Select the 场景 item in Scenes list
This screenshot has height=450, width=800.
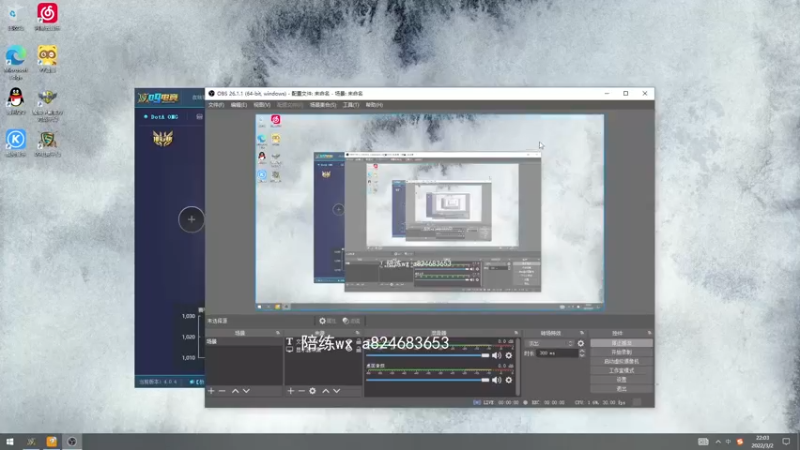(244, 341)
